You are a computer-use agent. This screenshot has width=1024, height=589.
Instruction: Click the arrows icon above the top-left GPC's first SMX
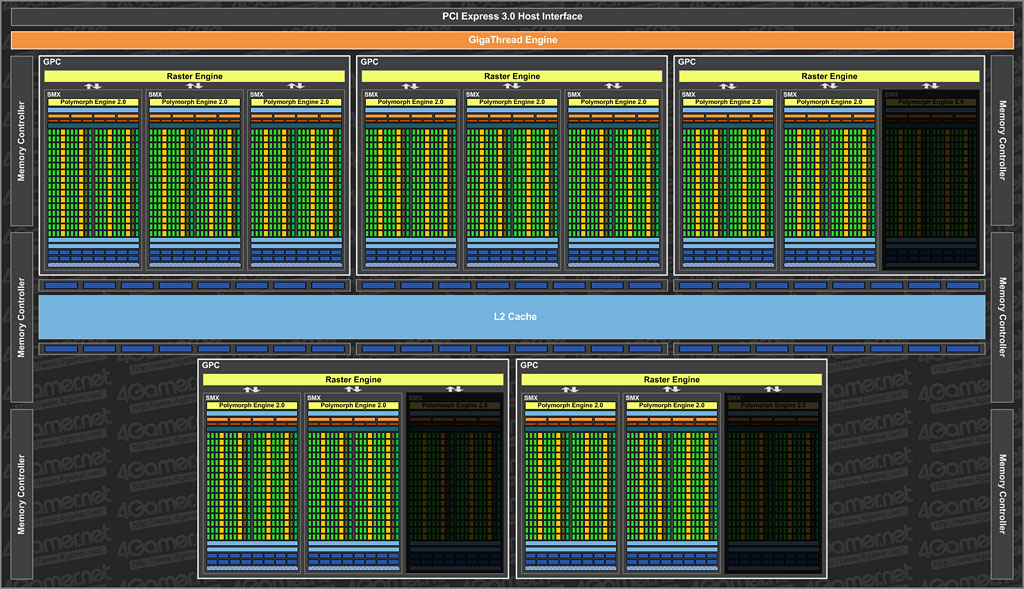coord(93,86)
